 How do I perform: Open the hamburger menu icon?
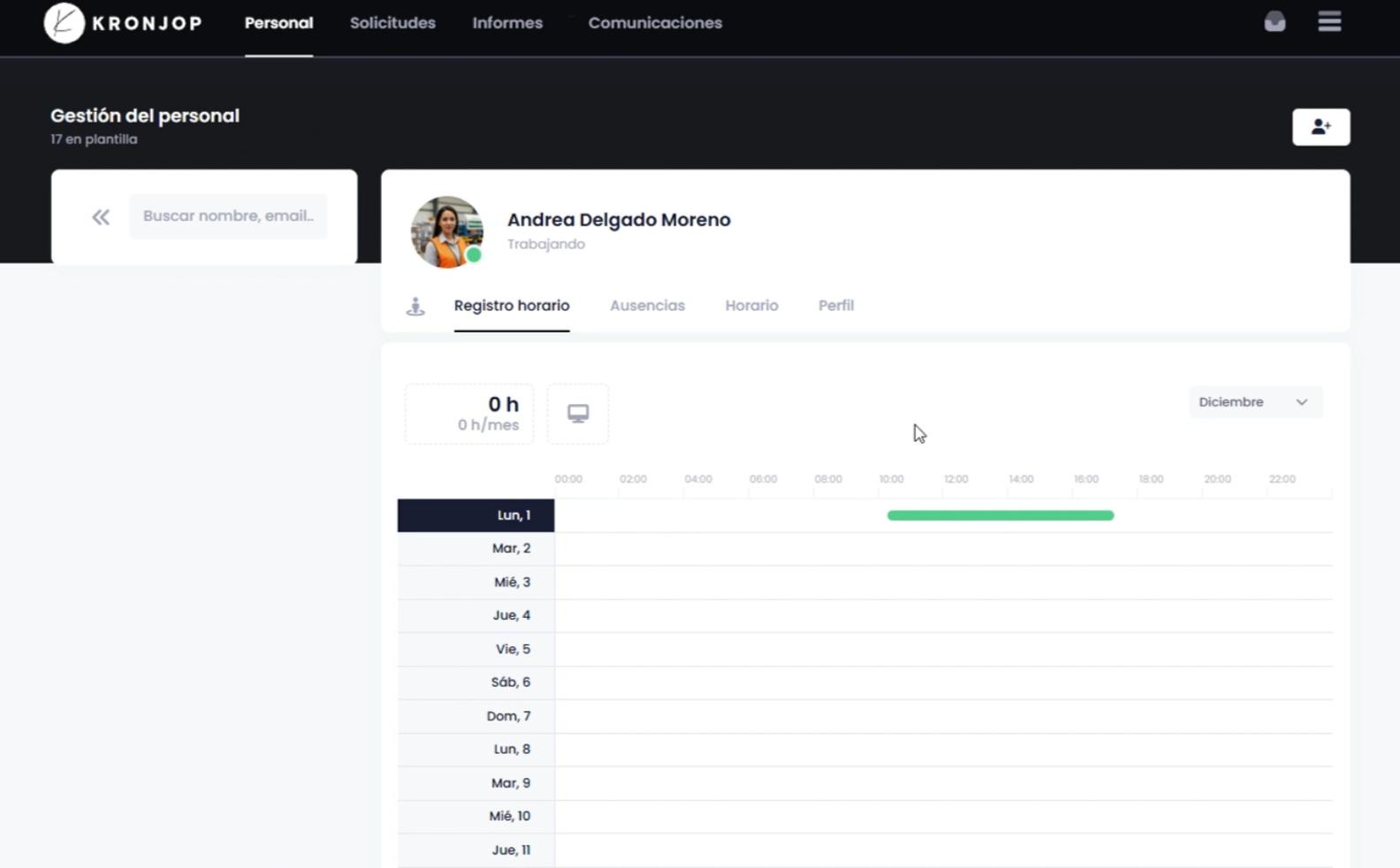(x=1329, y=22)
